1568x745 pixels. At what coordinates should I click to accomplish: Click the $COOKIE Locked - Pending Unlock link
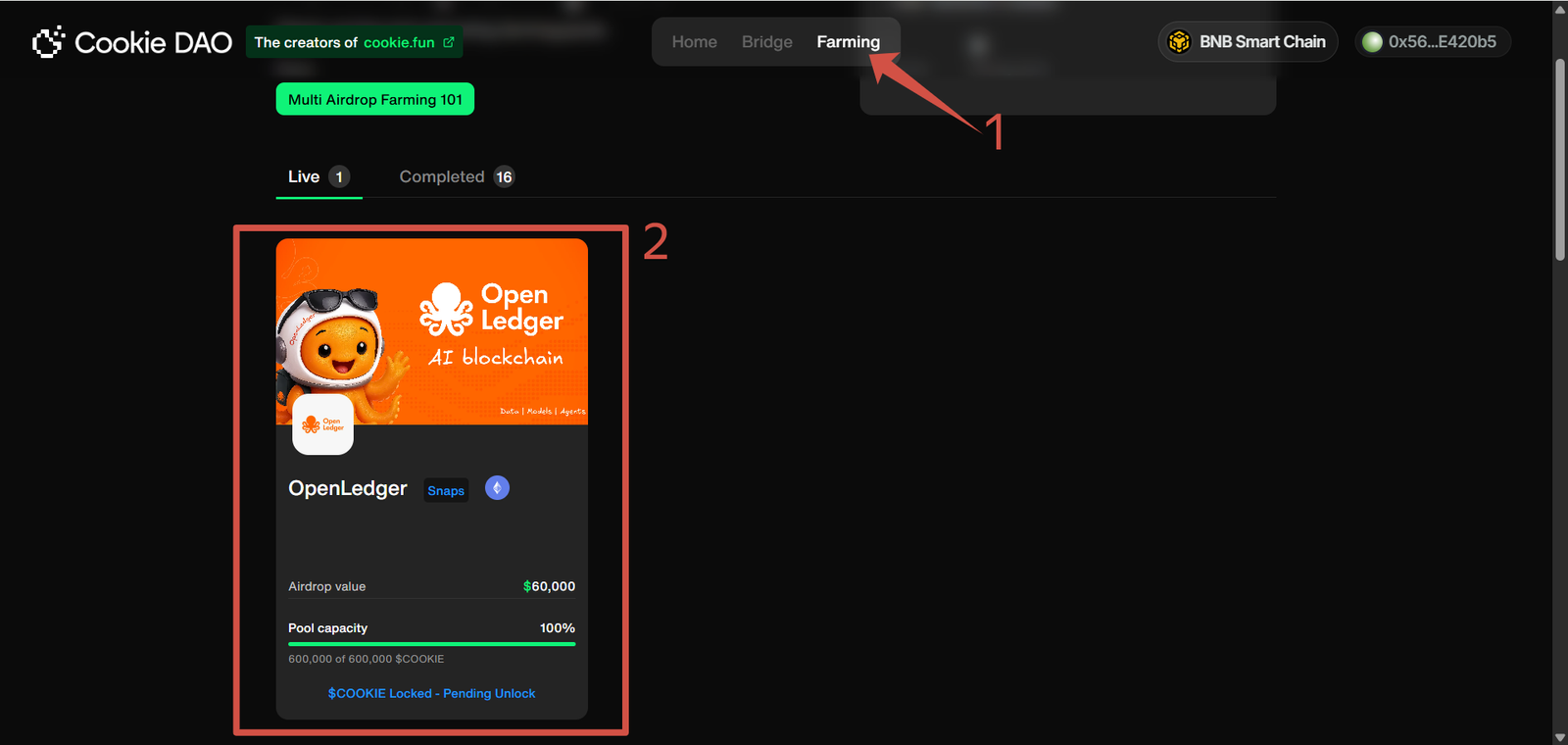431,693
